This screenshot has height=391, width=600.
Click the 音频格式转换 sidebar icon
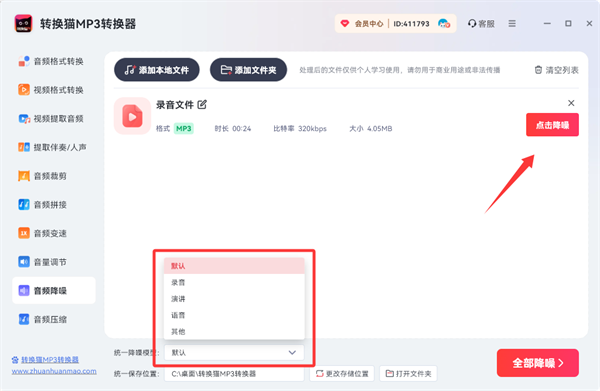[x=24, y=61]
